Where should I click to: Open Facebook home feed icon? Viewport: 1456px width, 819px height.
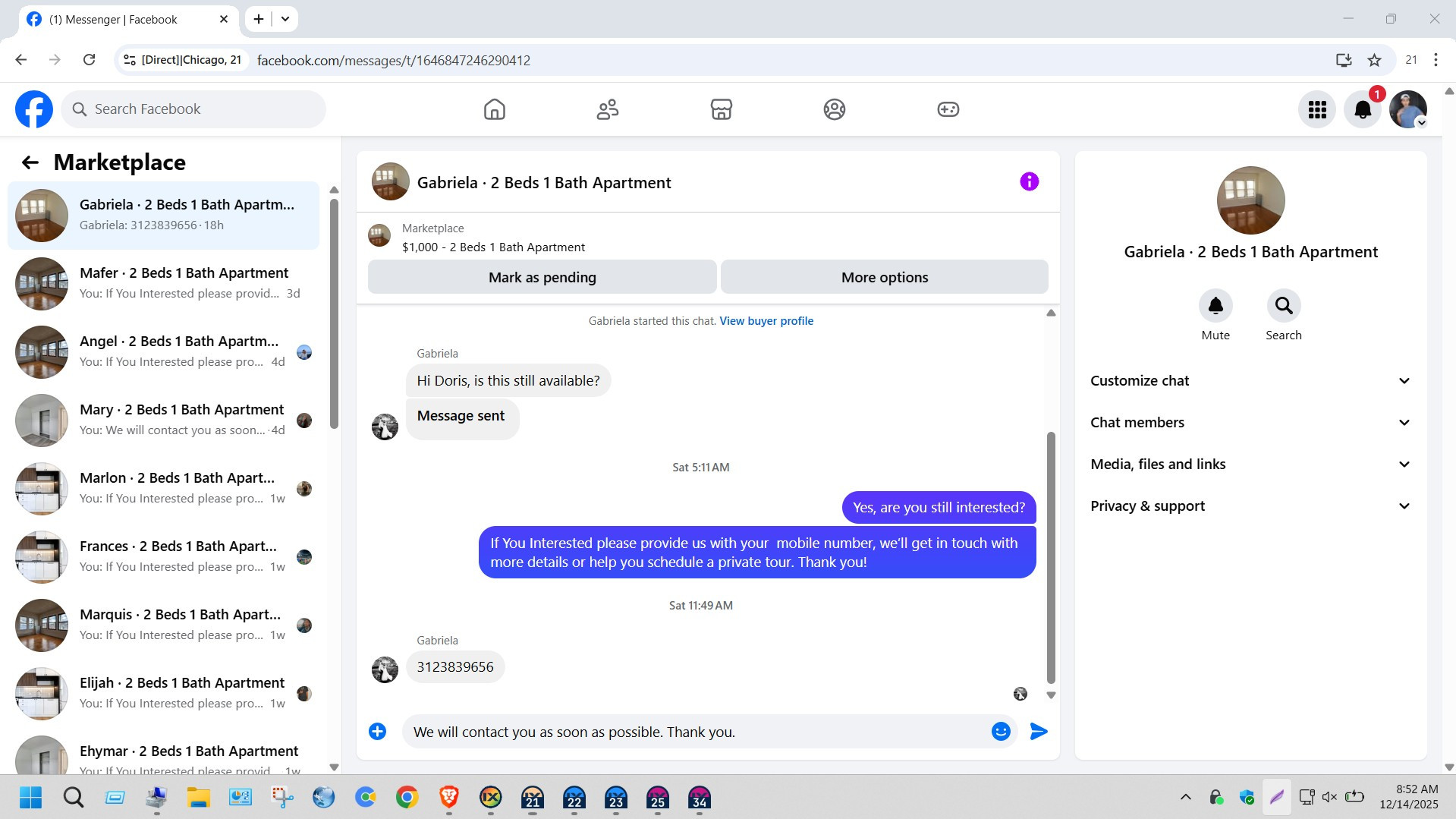click(494, 109)
